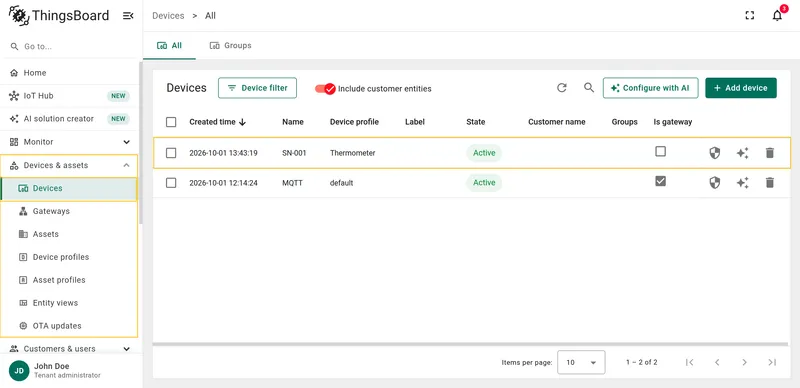The width and height of the screenshot is (800, 388).
Task: Open Asset profiles in the sidebar
Action: 69,280
